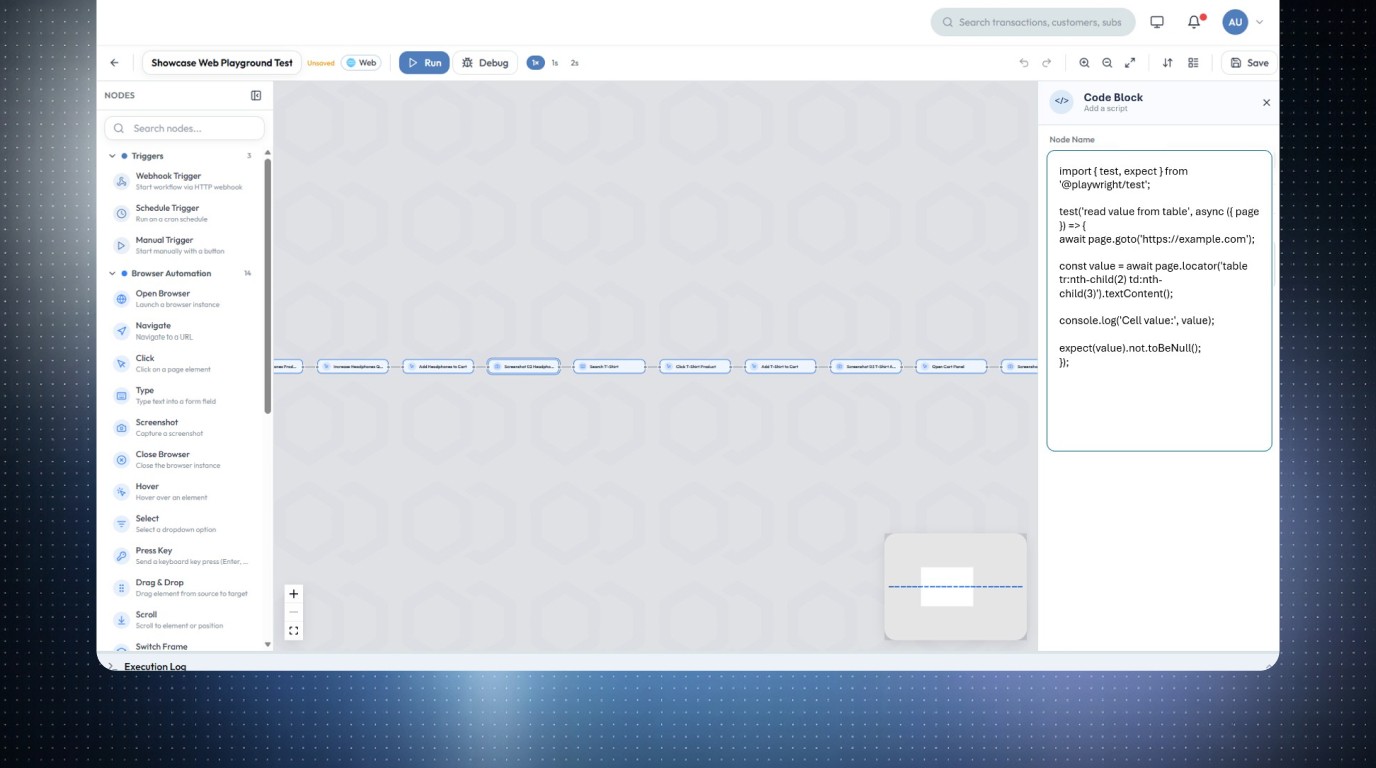Screen dimensions: 1376x768
Task: Expand canvas with the diagonal arrows icon
Action: (1130, 62)
